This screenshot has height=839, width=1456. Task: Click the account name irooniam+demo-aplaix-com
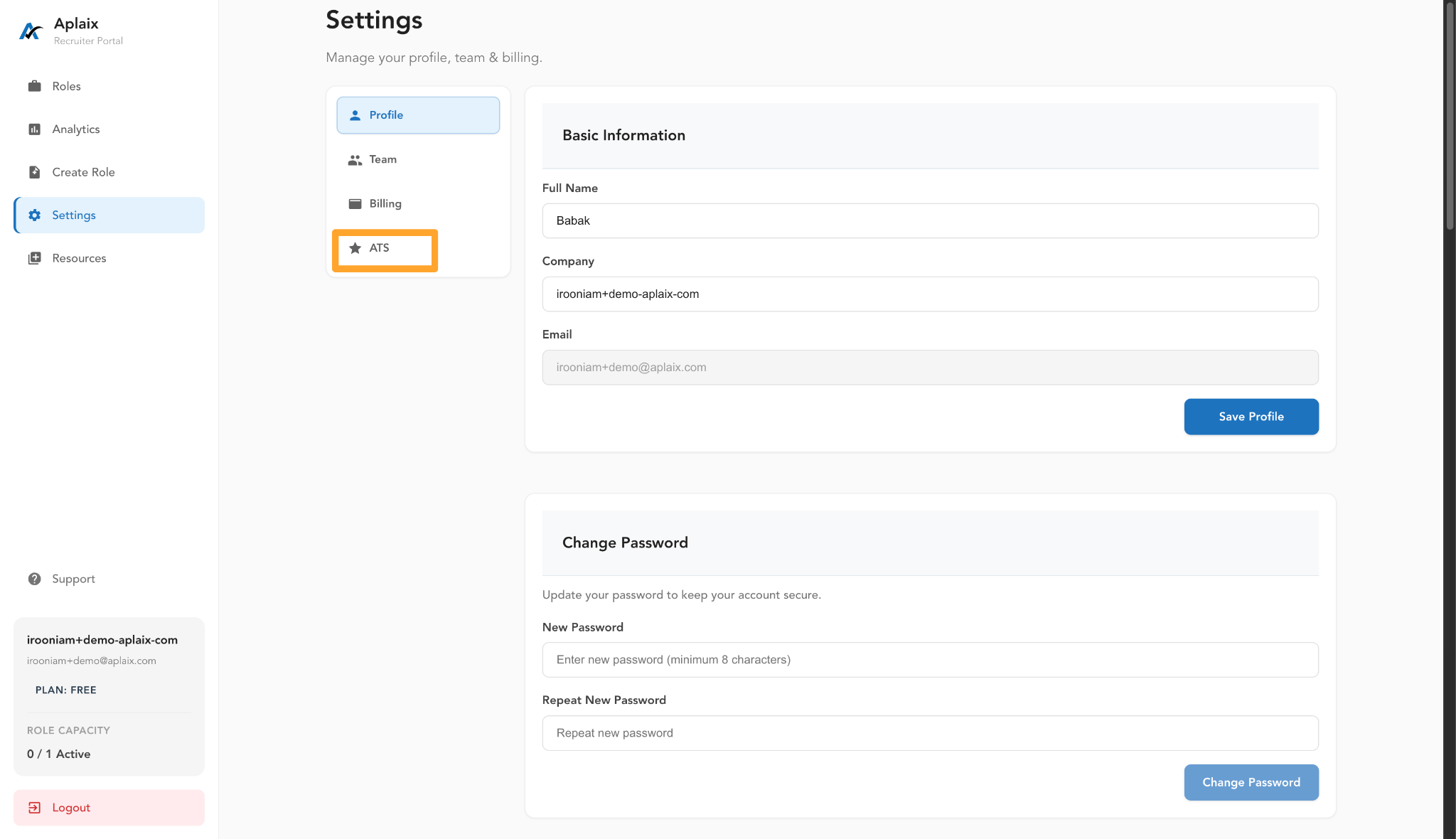(x=102, y=640)
